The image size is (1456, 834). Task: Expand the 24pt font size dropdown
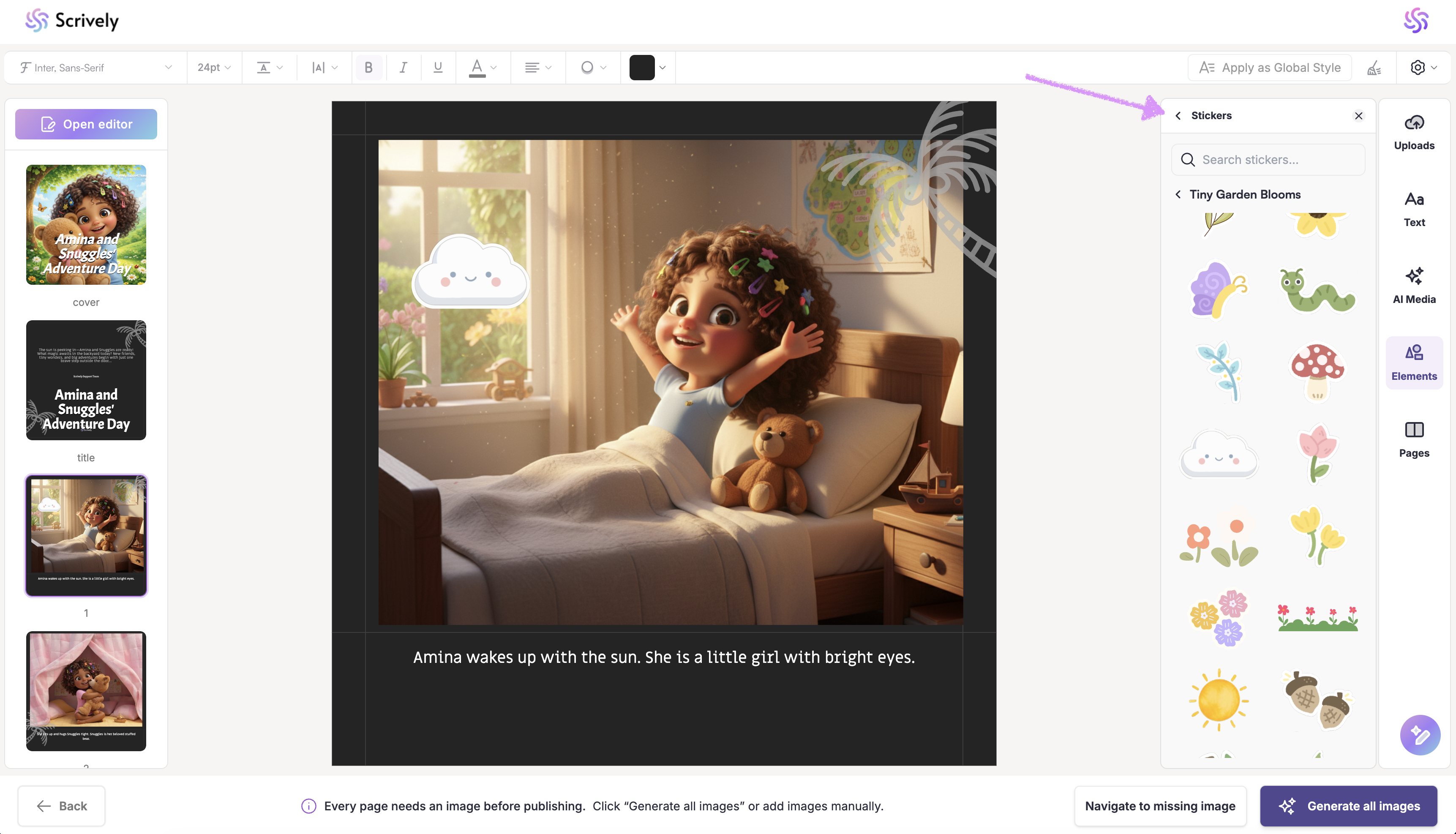tap(214, 68)
